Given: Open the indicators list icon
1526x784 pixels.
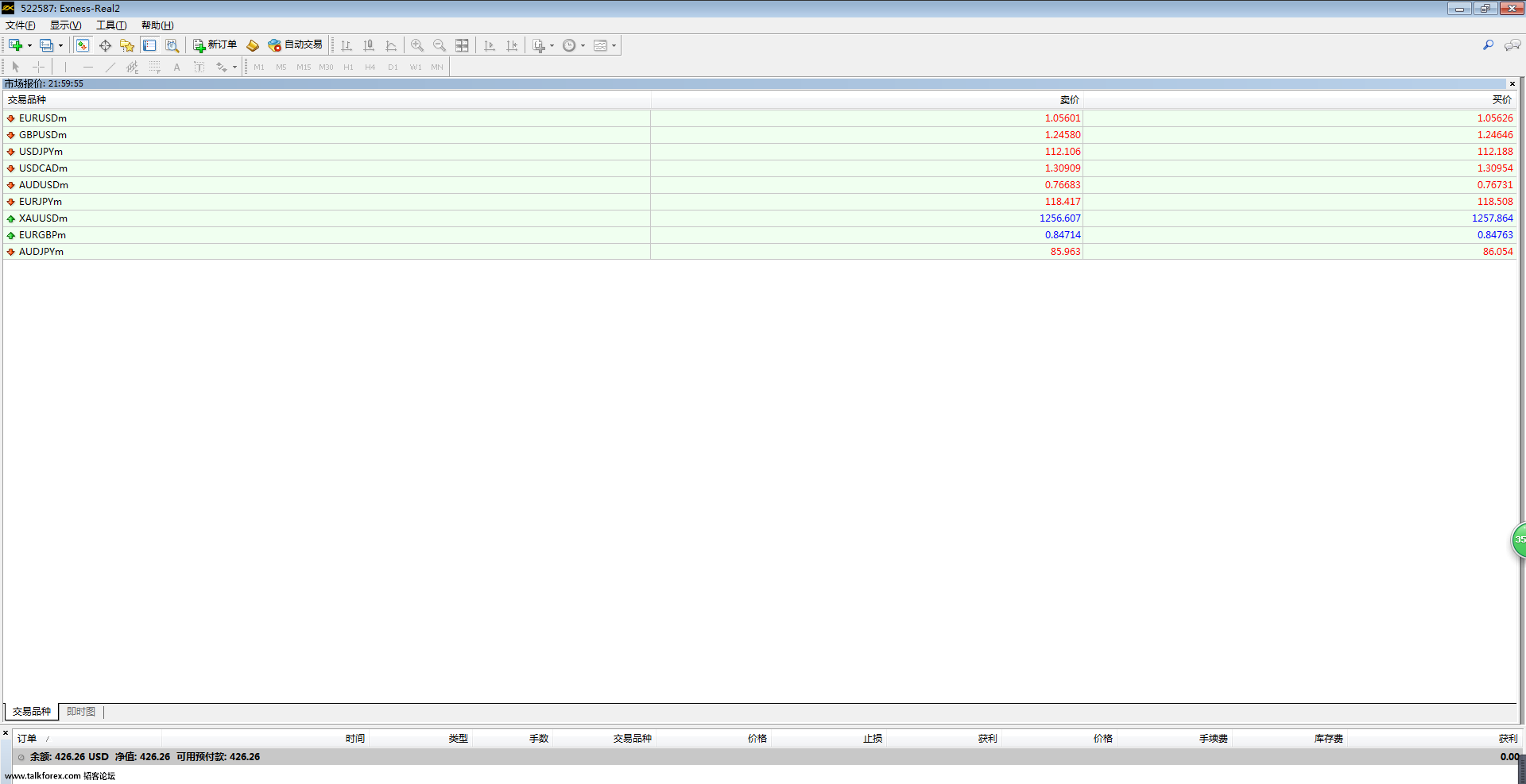Looking at the screenshot, I should [x=539, y=45].
